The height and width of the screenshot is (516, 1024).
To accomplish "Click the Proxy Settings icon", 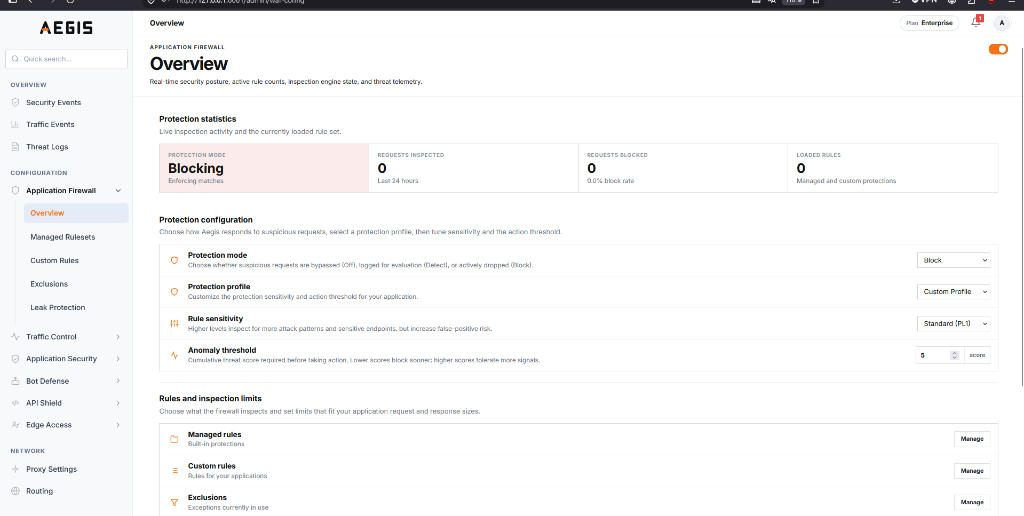I will coord(16,469).
